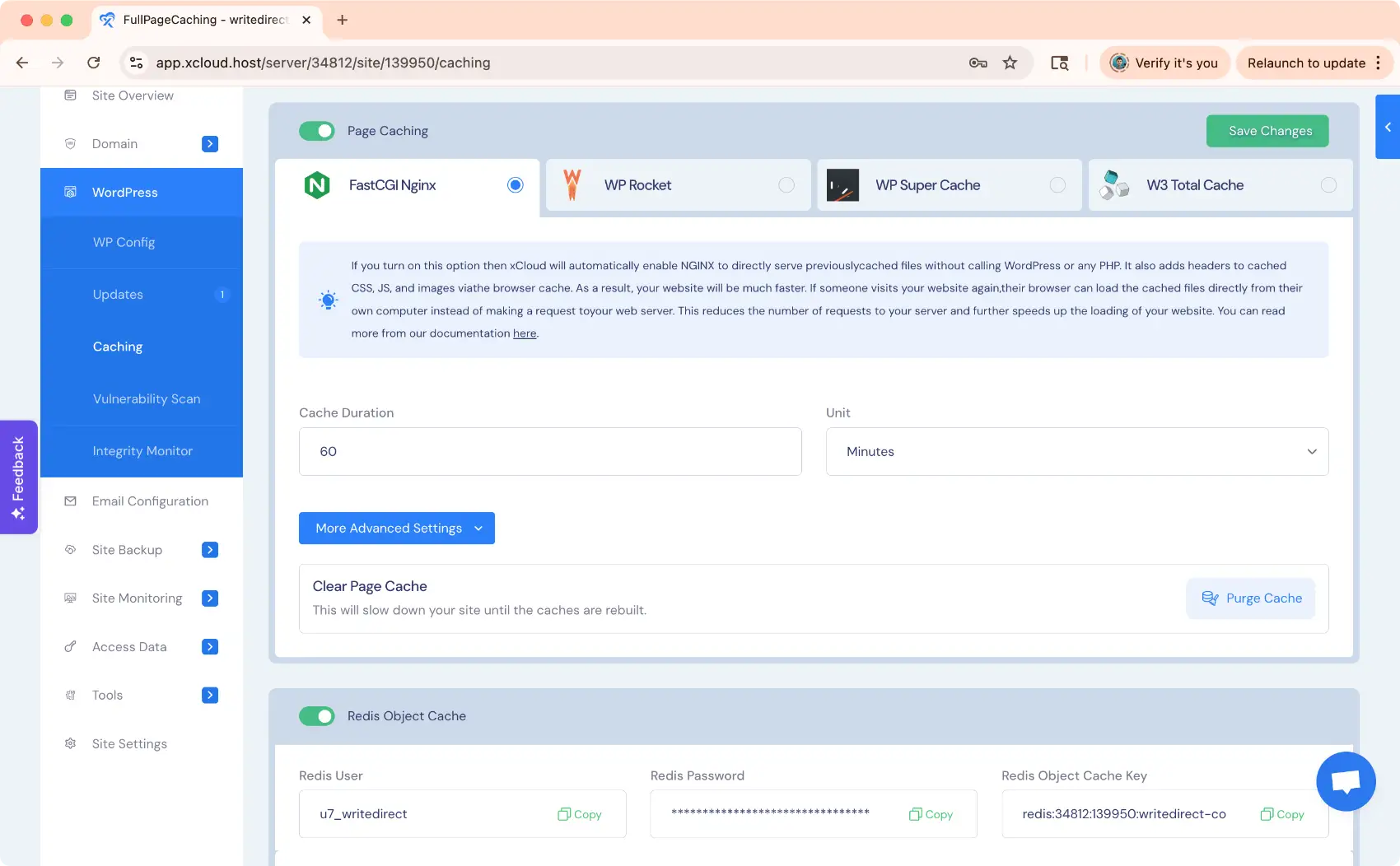Go to WP Config menu item
Image resolution: width=1400 pixels, height=866 pixels.
tap(124, 242)
